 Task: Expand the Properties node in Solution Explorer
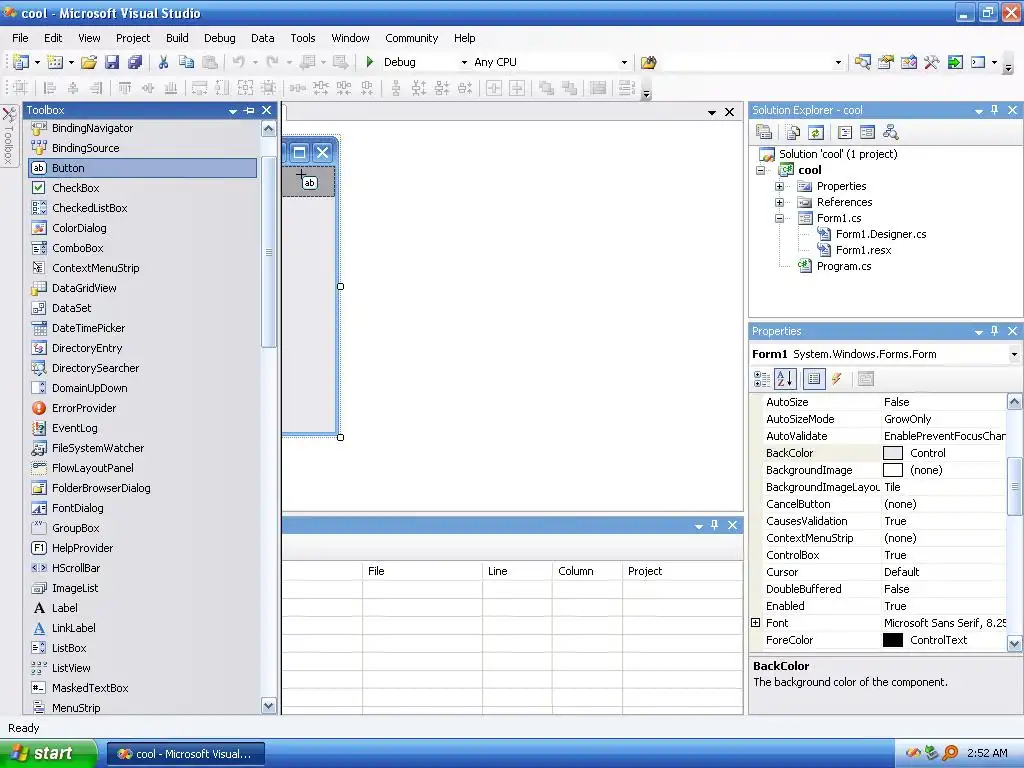(779, 186)
